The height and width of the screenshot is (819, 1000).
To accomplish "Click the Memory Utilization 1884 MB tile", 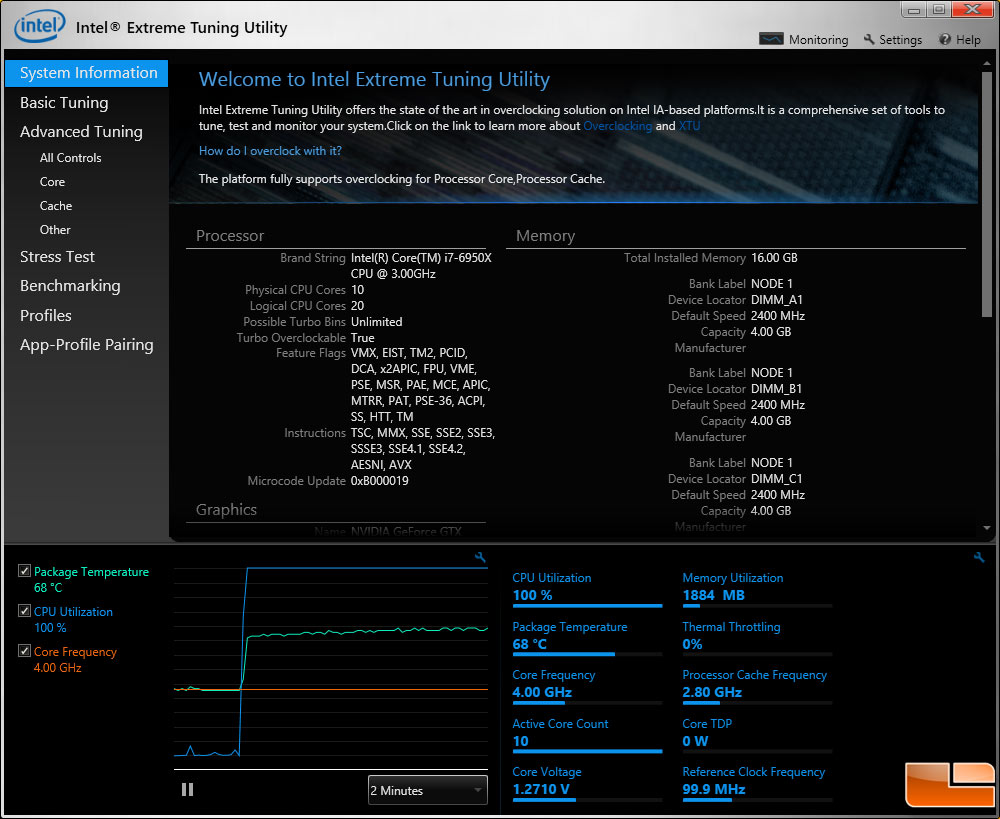I will 757,589.
